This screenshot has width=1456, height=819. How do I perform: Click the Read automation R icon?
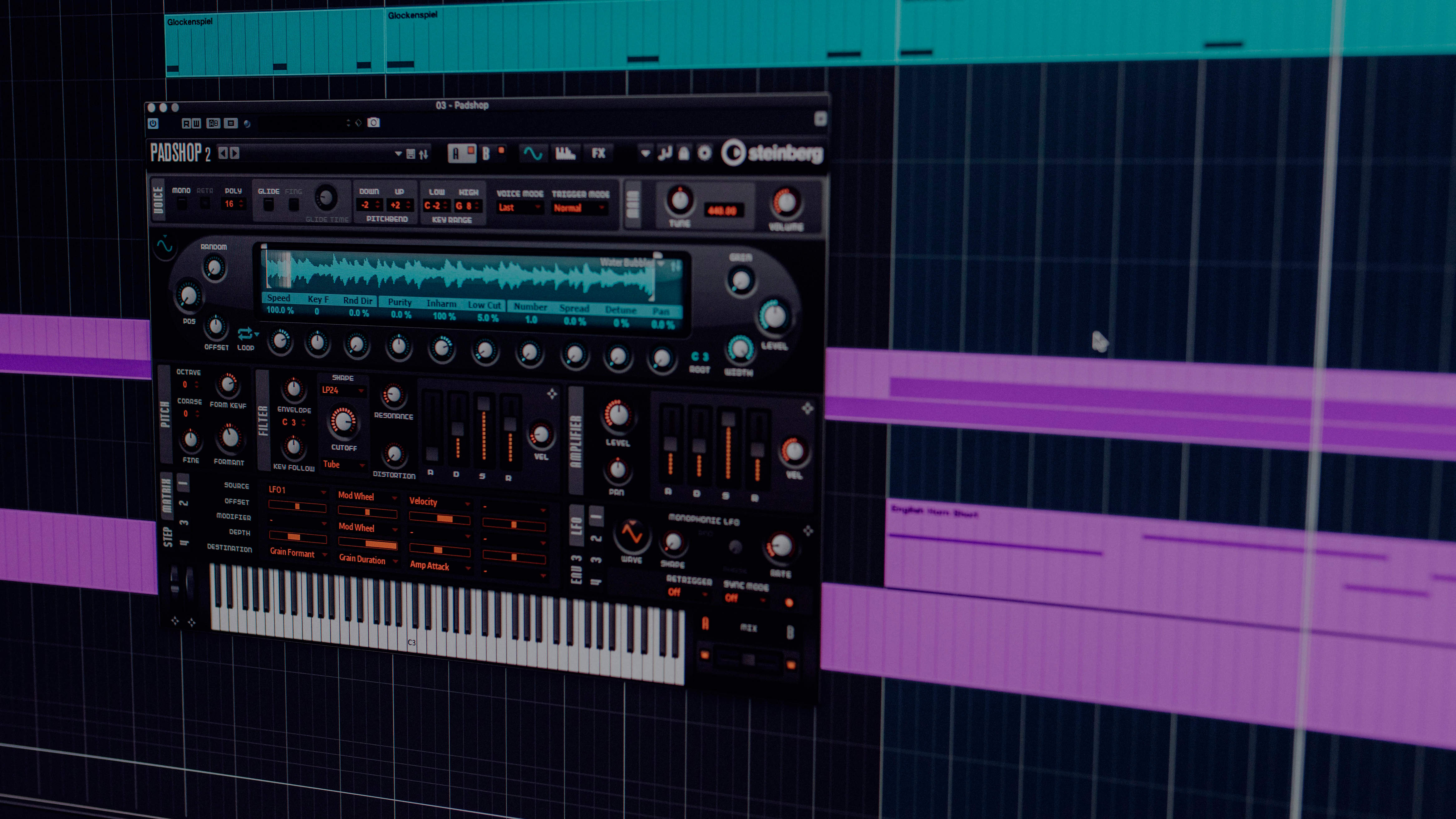click(186, 123)
